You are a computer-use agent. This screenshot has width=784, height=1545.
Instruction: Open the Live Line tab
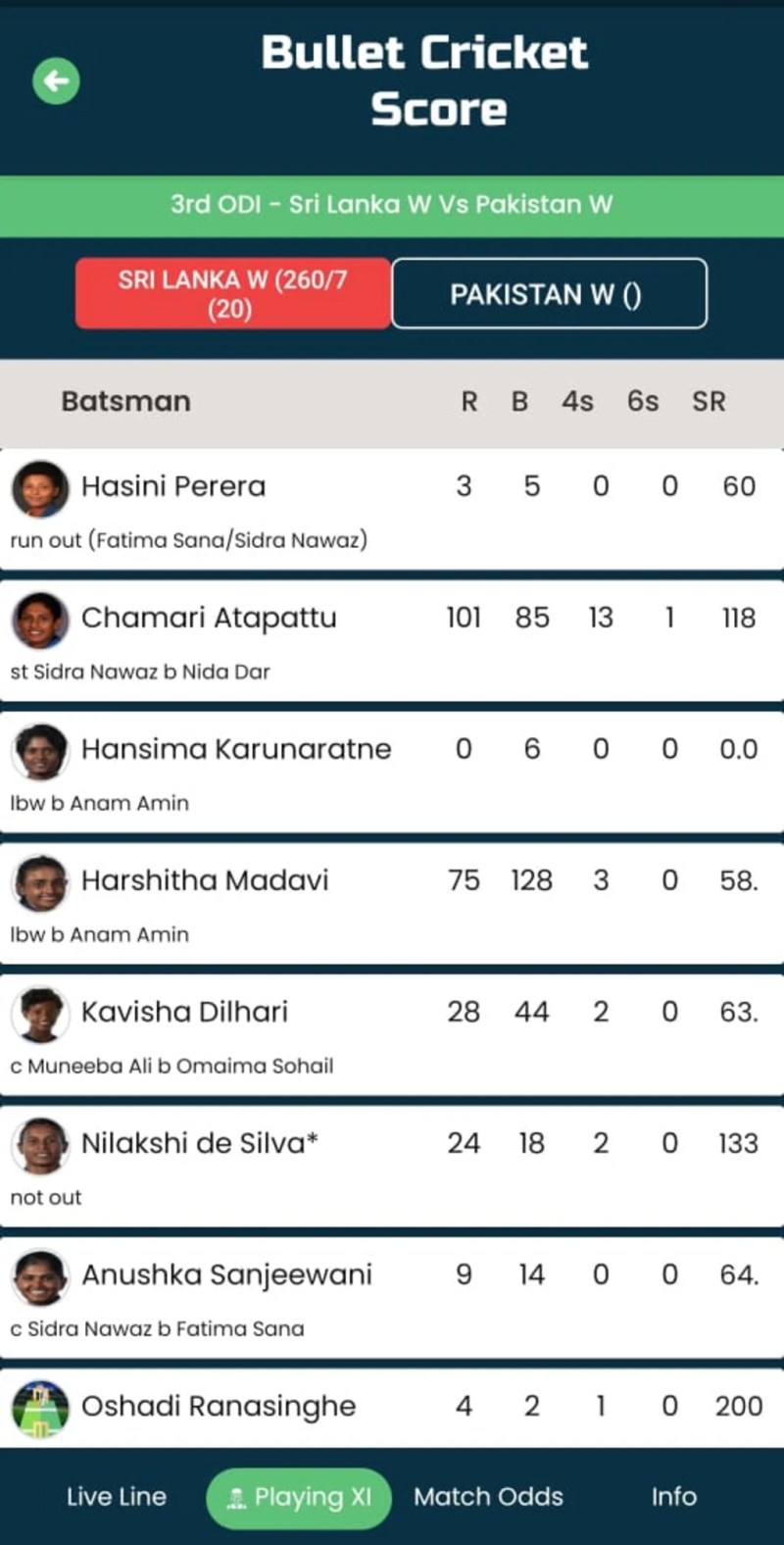point(117,1496)
